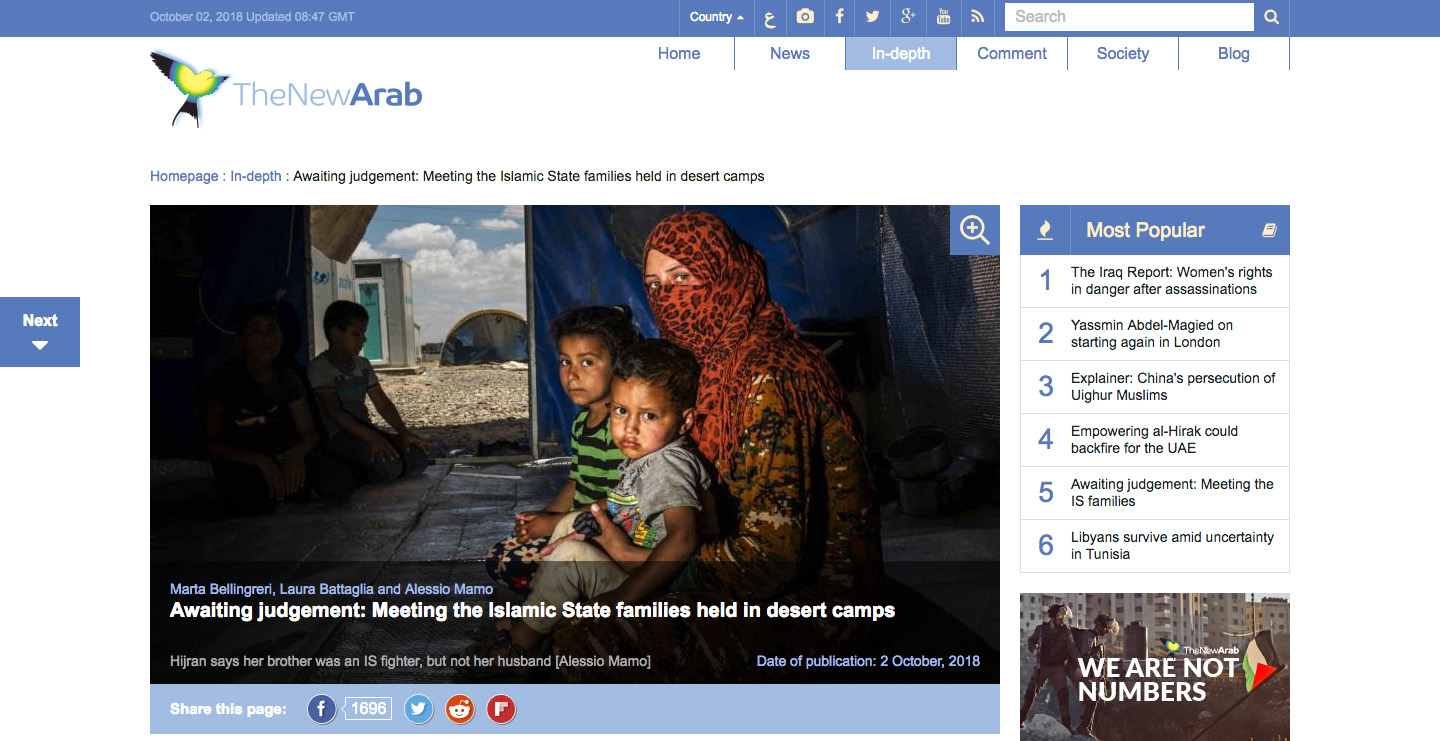Share this article on Flipboard
The width and height of the screenshot is (1440, 741).
click(x=501, y=709)
